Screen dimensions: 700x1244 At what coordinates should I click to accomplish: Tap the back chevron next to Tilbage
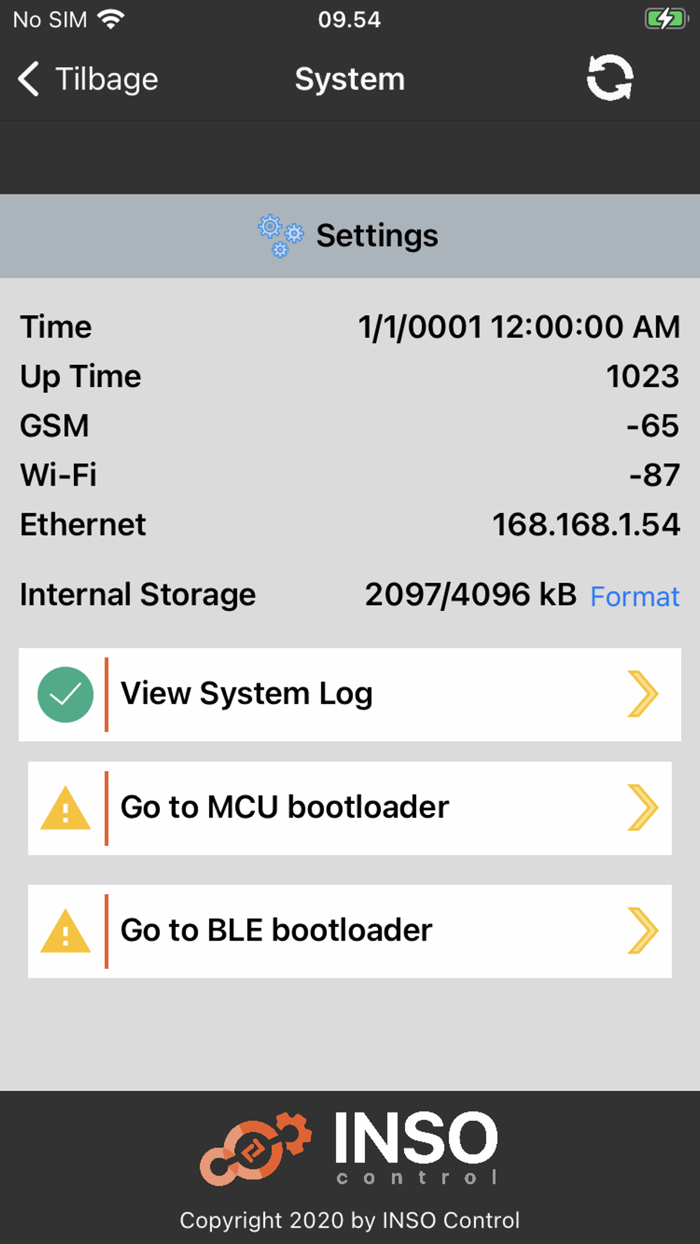pyautogui.click(x=28, y=78)
